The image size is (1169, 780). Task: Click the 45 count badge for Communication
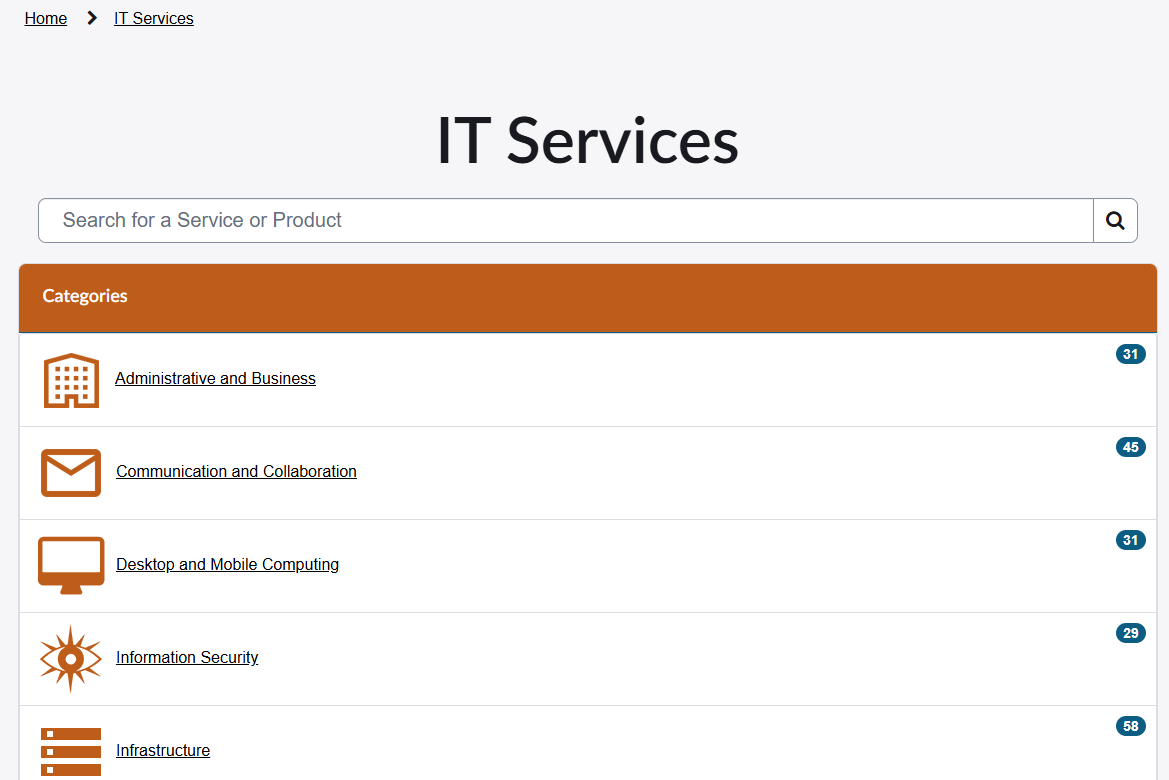(x=1130, y=447)
